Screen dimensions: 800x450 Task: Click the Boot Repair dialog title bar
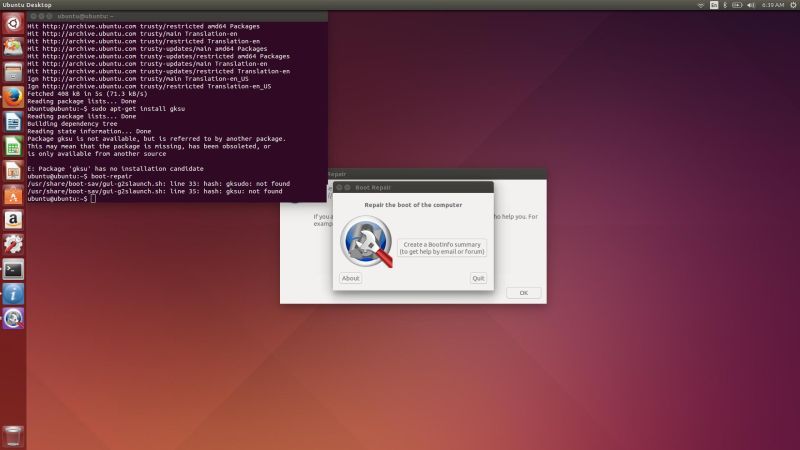point(413,187)
